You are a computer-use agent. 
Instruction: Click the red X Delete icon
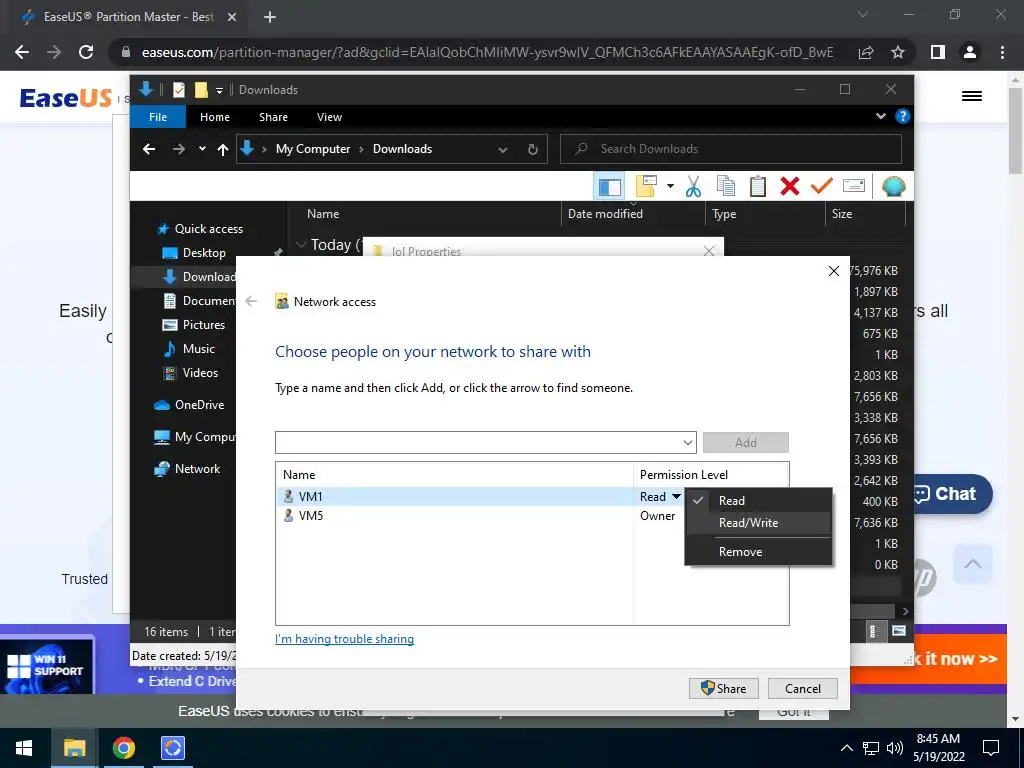point(790,186)
